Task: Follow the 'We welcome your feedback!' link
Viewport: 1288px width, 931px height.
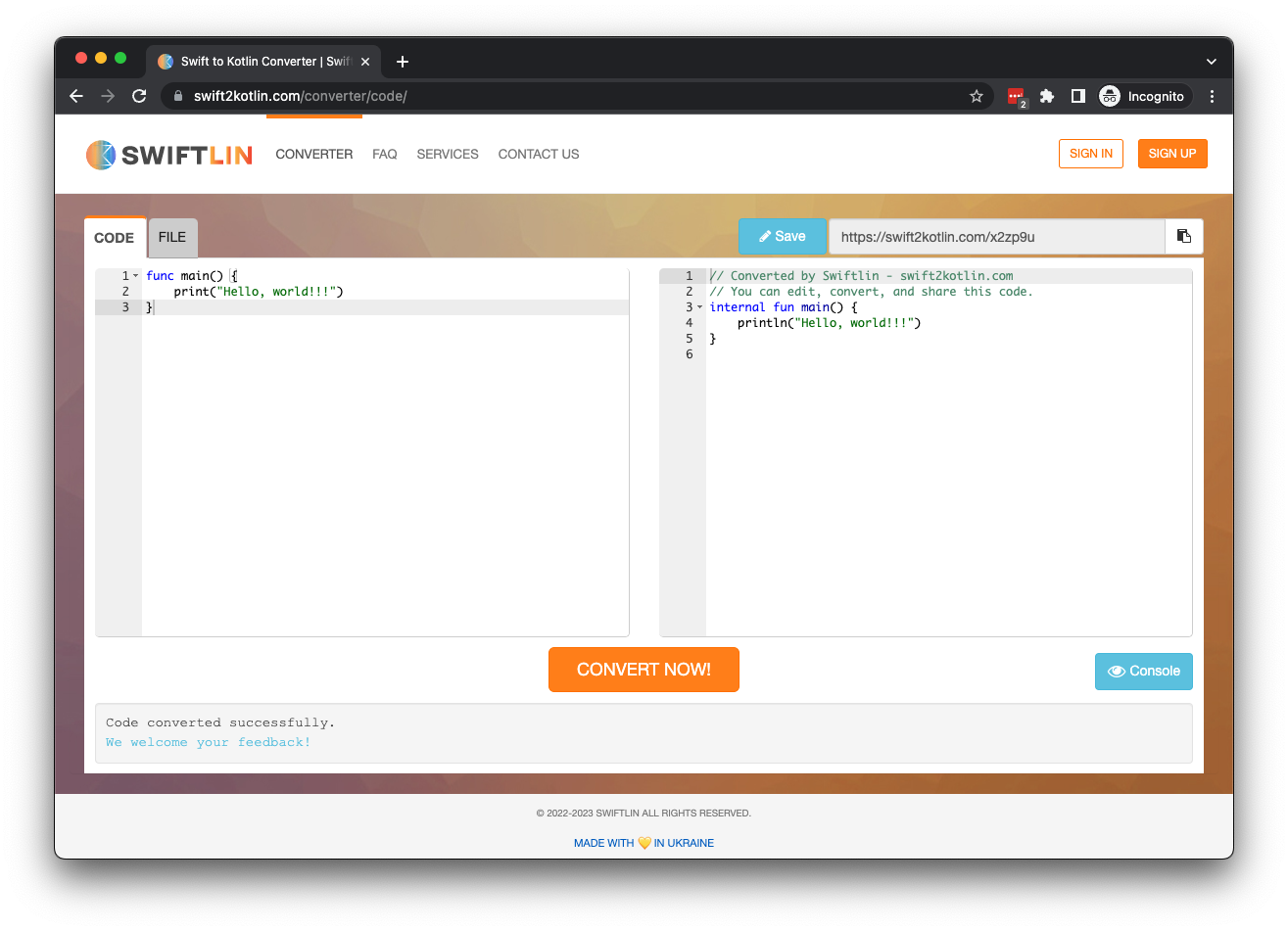Action: coord(208,742)
